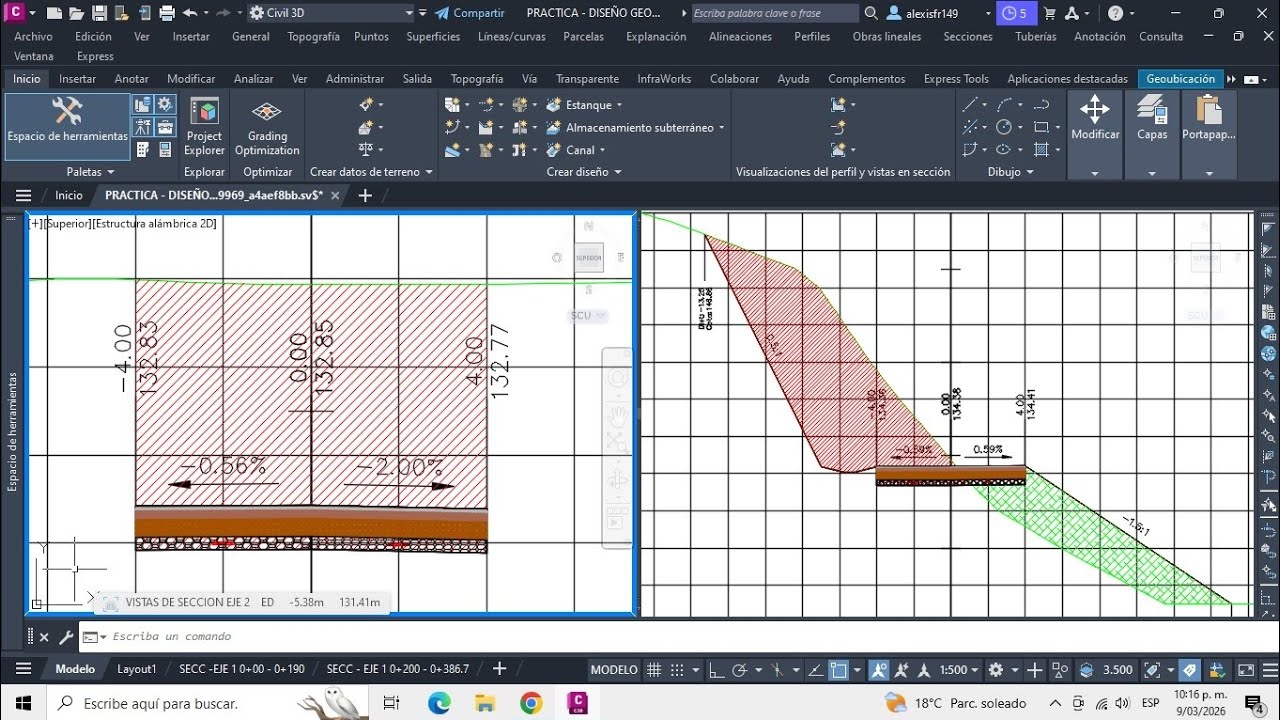Switch to the Layout1 tab
This screenshot has height=720, width=1280.
[137, 669]
